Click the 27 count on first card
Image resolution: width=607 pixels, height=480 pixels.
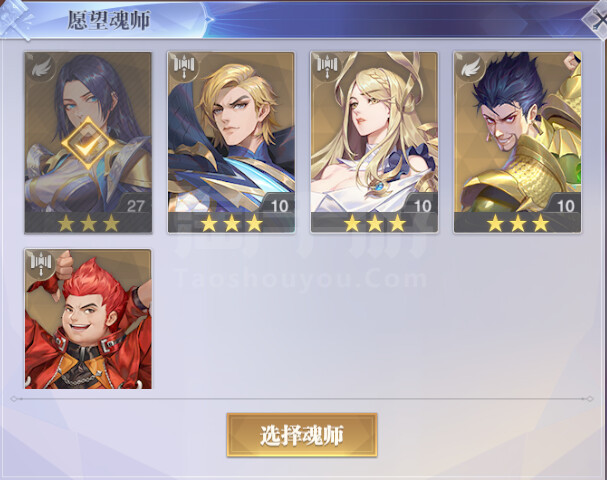[135, 206]
